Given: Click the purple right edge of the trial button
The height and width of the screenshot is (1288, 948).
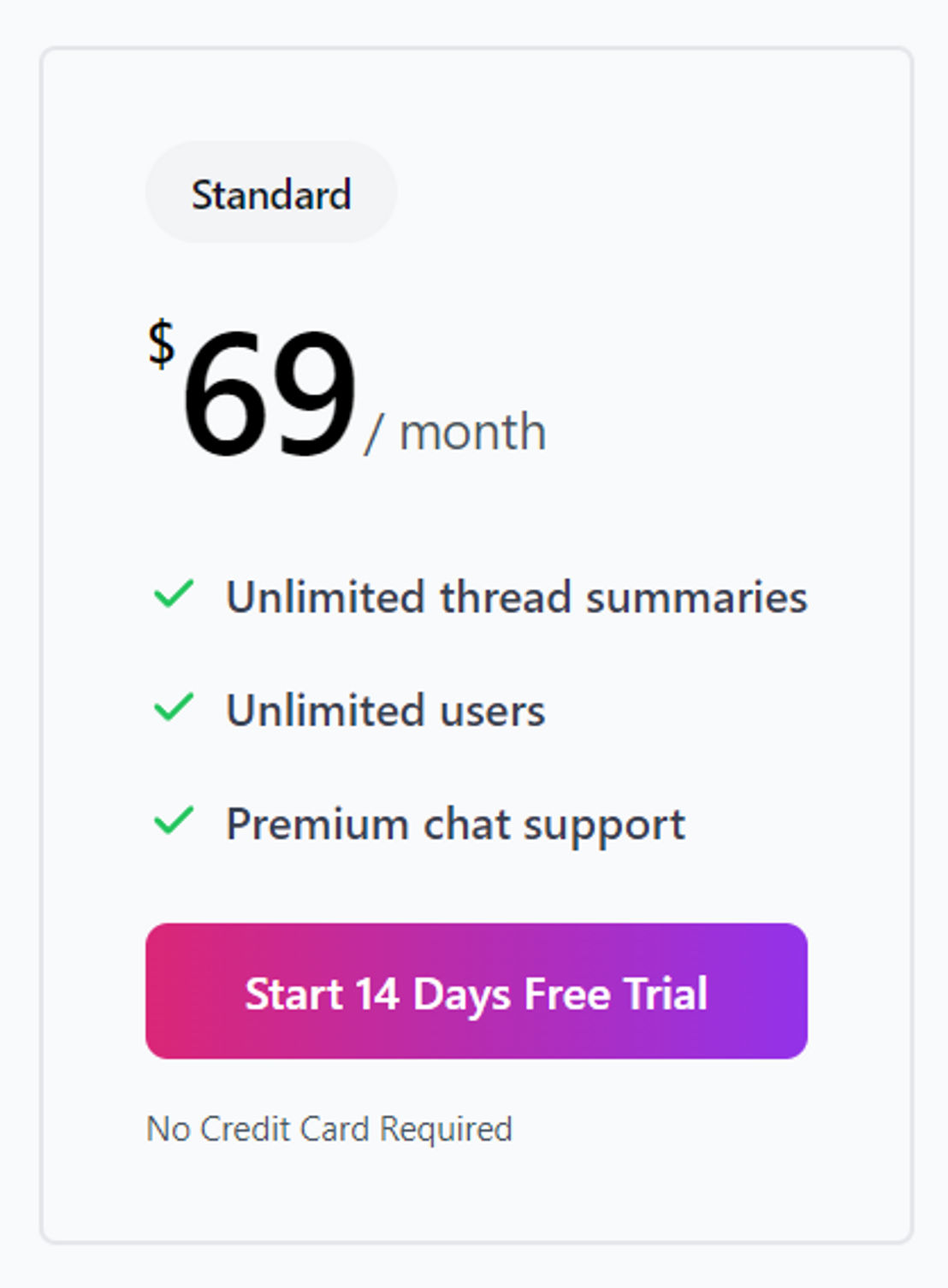Looking at the screenshot, I should click(x=789, y=991).
